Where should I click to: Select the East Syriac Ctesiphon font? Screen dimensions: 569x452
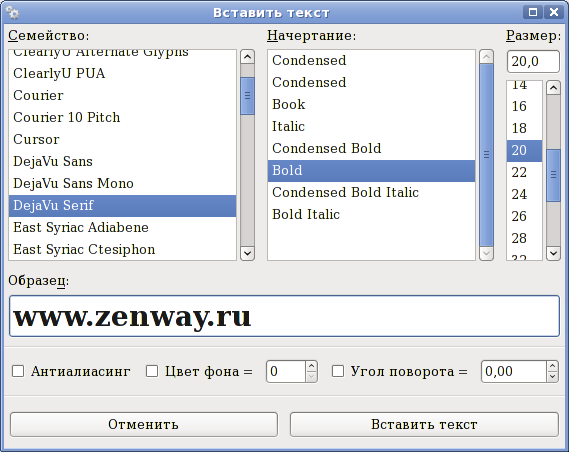tap(122, 250)
